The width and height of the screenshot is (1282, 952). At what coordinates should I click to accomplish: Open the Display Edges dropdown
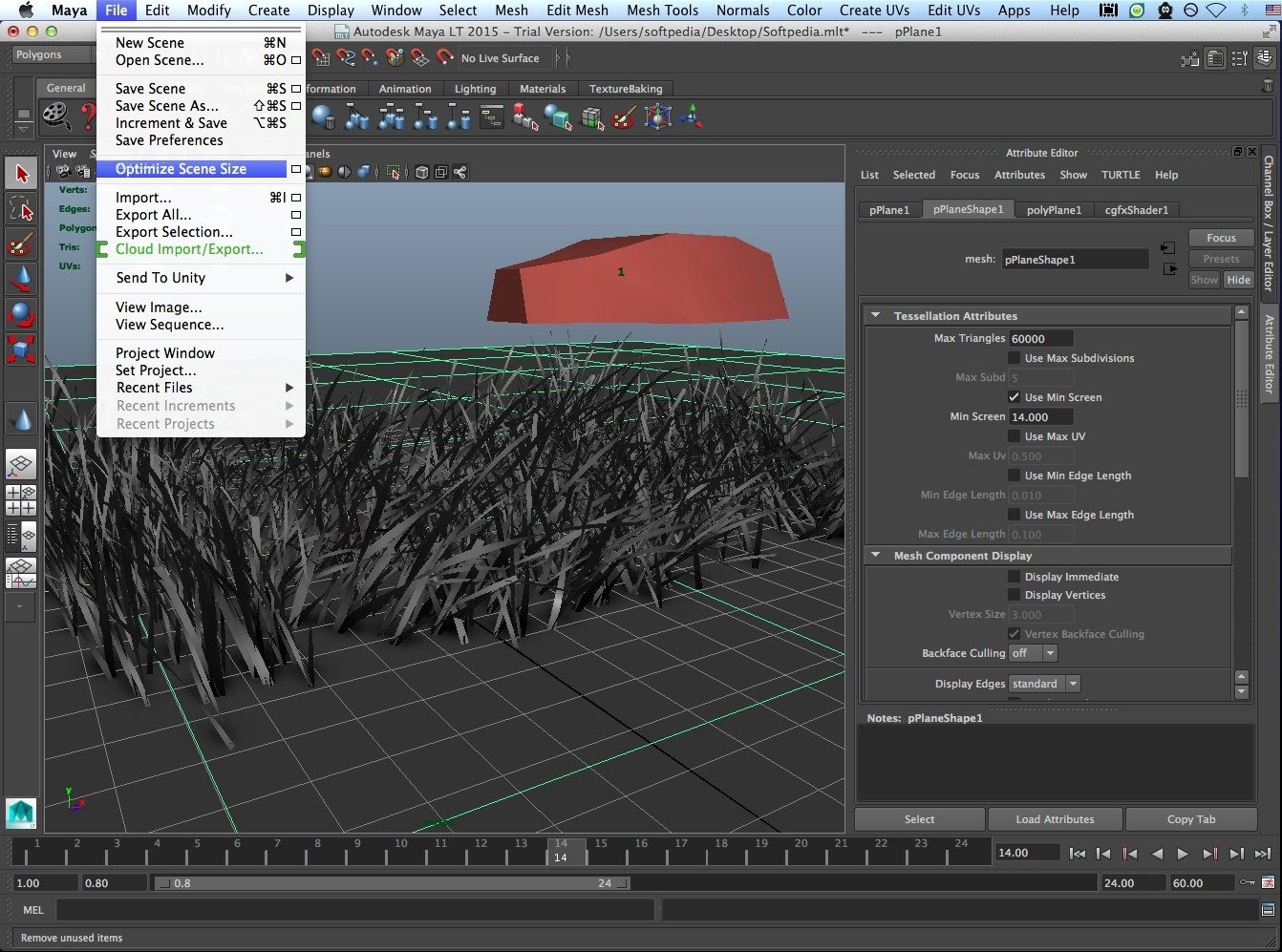pyautogui.click(x=1045, y=684)
